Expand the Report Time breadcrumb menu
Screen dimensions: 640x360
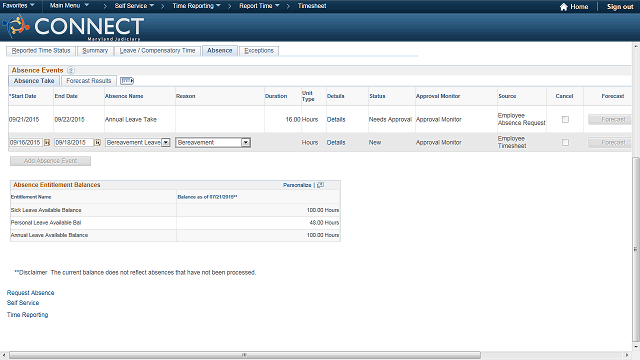click(259, 6)
